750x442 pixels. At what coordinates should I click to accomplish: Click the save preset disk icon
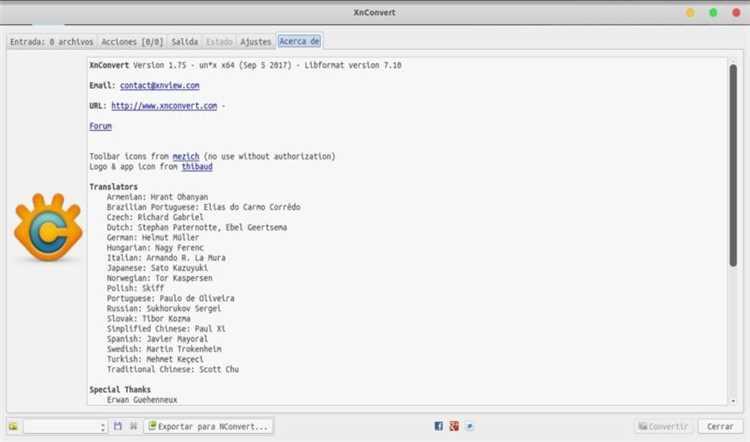pos(118,426)
